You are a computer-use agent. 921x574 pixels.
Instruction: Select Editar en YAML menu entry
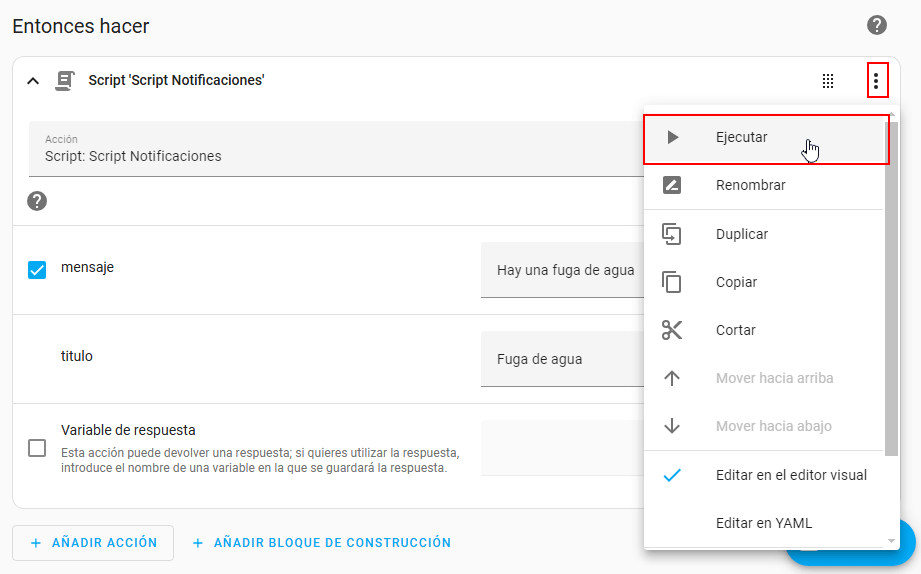coord(762,522)
